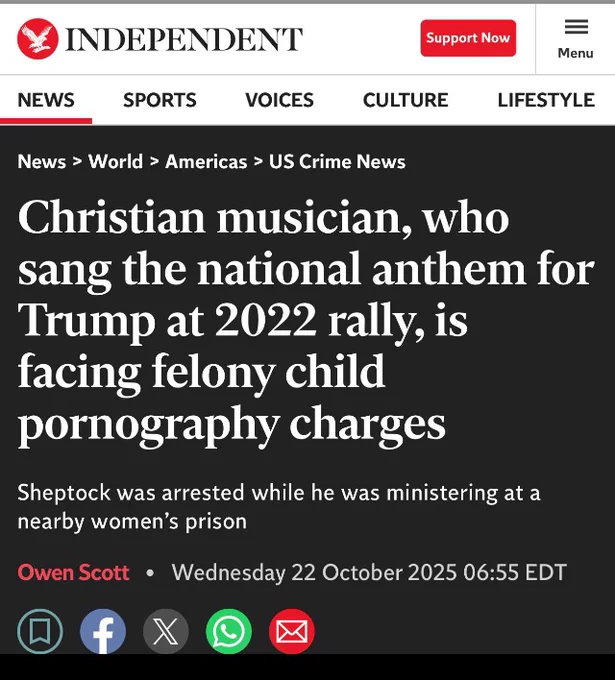Open author Owen Scott's profile
Viewport: 615px width, 680px height.
(x=73, y=573)
